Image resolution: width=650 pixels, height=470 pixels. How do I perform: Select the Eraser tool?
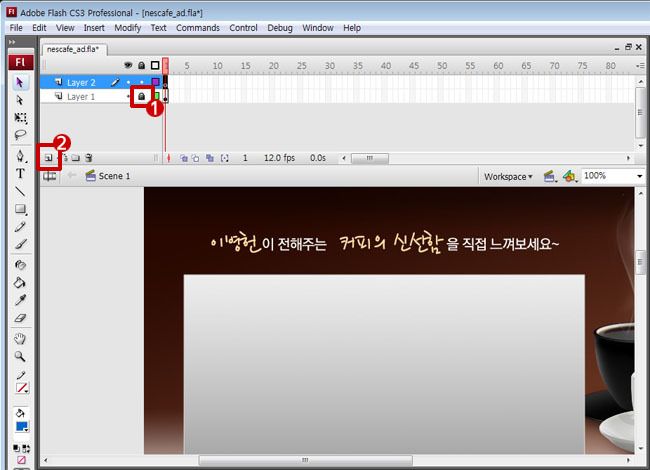(20, 318)
